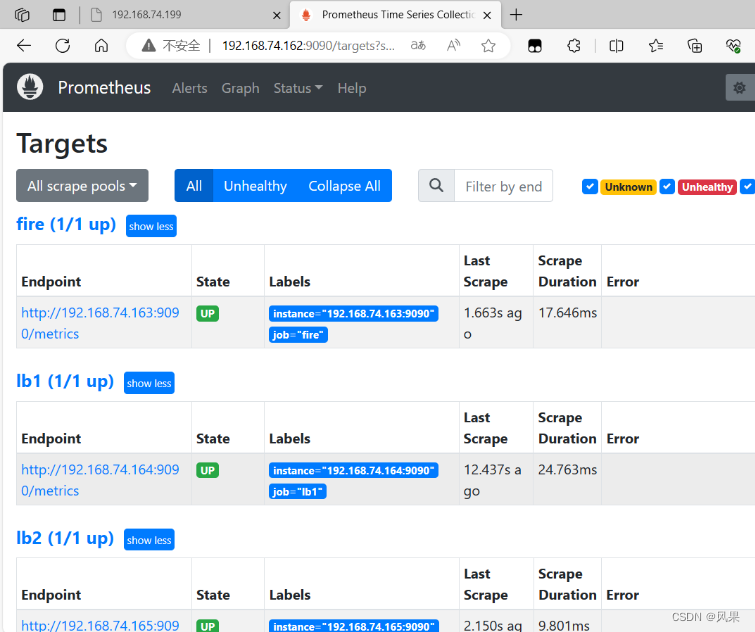Viewport: 755px width, 632px height.
Task: Uncheck the Unknown state filter checkbox
Action: click(590, 186)
